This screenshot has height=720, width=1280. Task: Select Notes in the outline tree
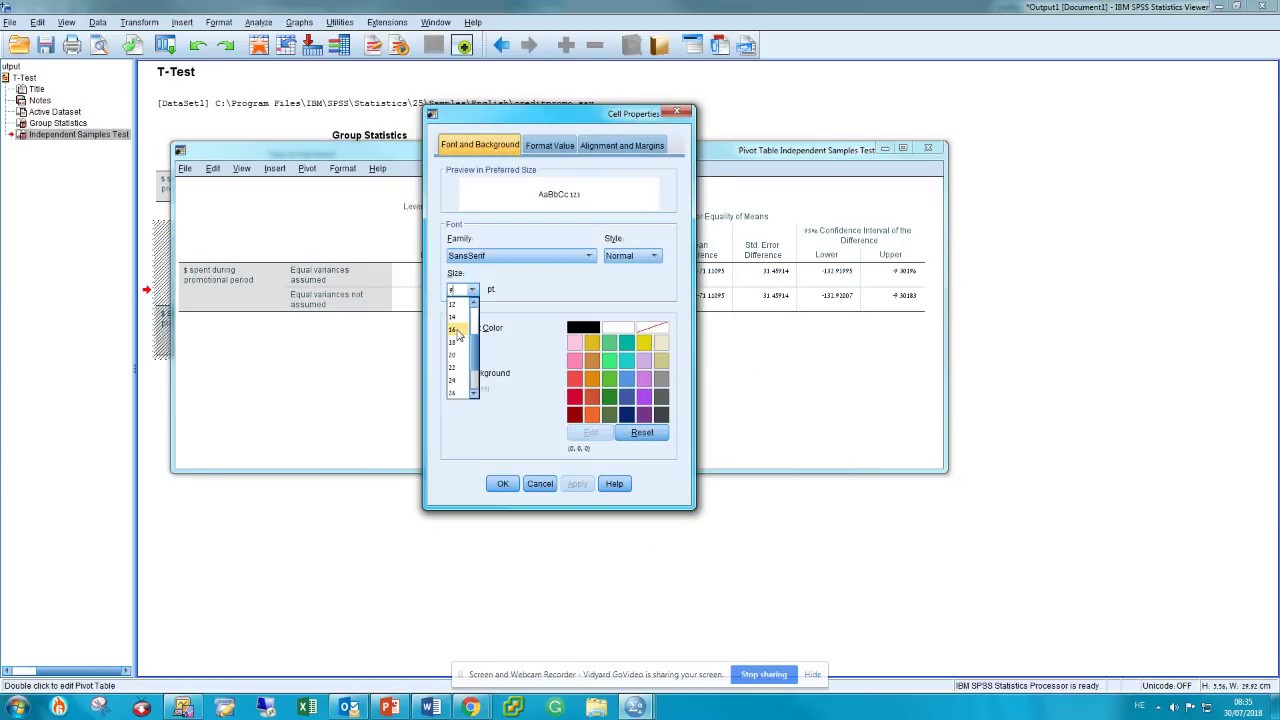click(40, 100)
